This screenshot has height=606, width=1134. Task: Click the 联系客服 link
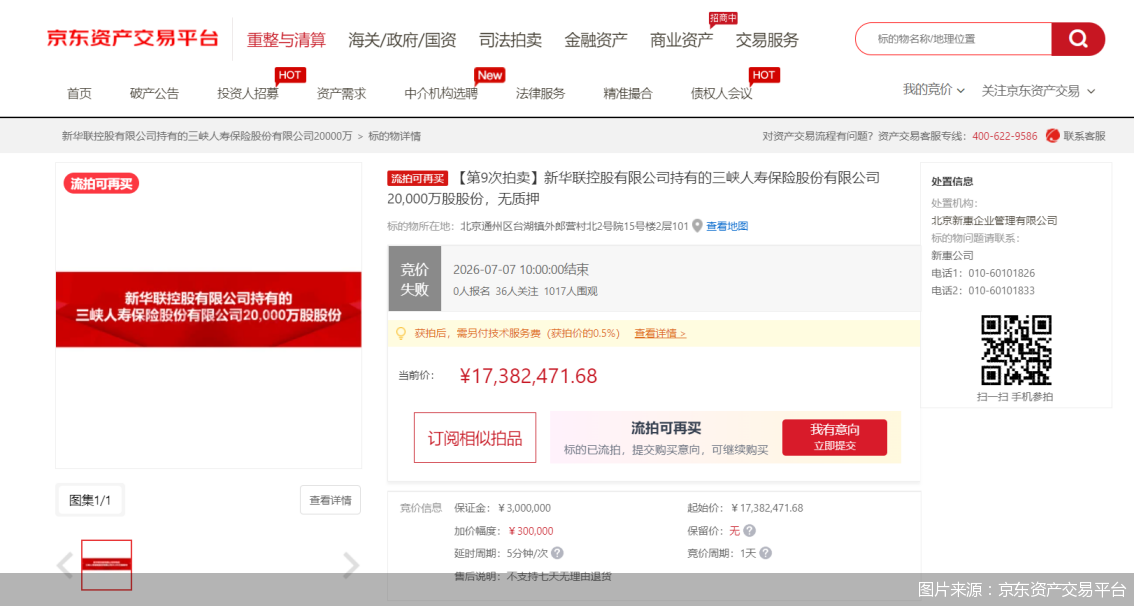1084,136
